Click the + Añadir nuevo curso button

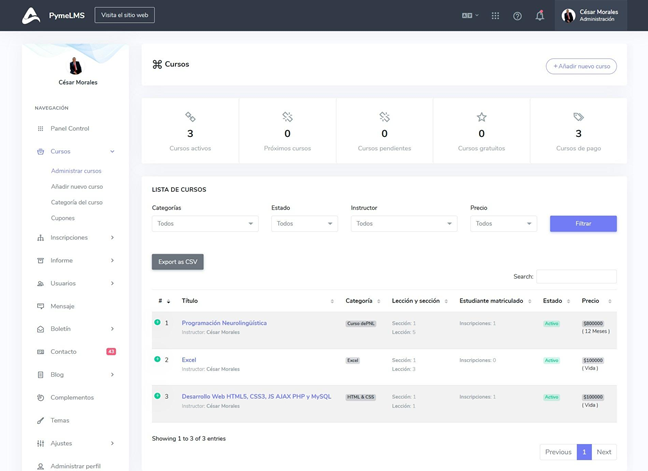click(x=581, y=67)
